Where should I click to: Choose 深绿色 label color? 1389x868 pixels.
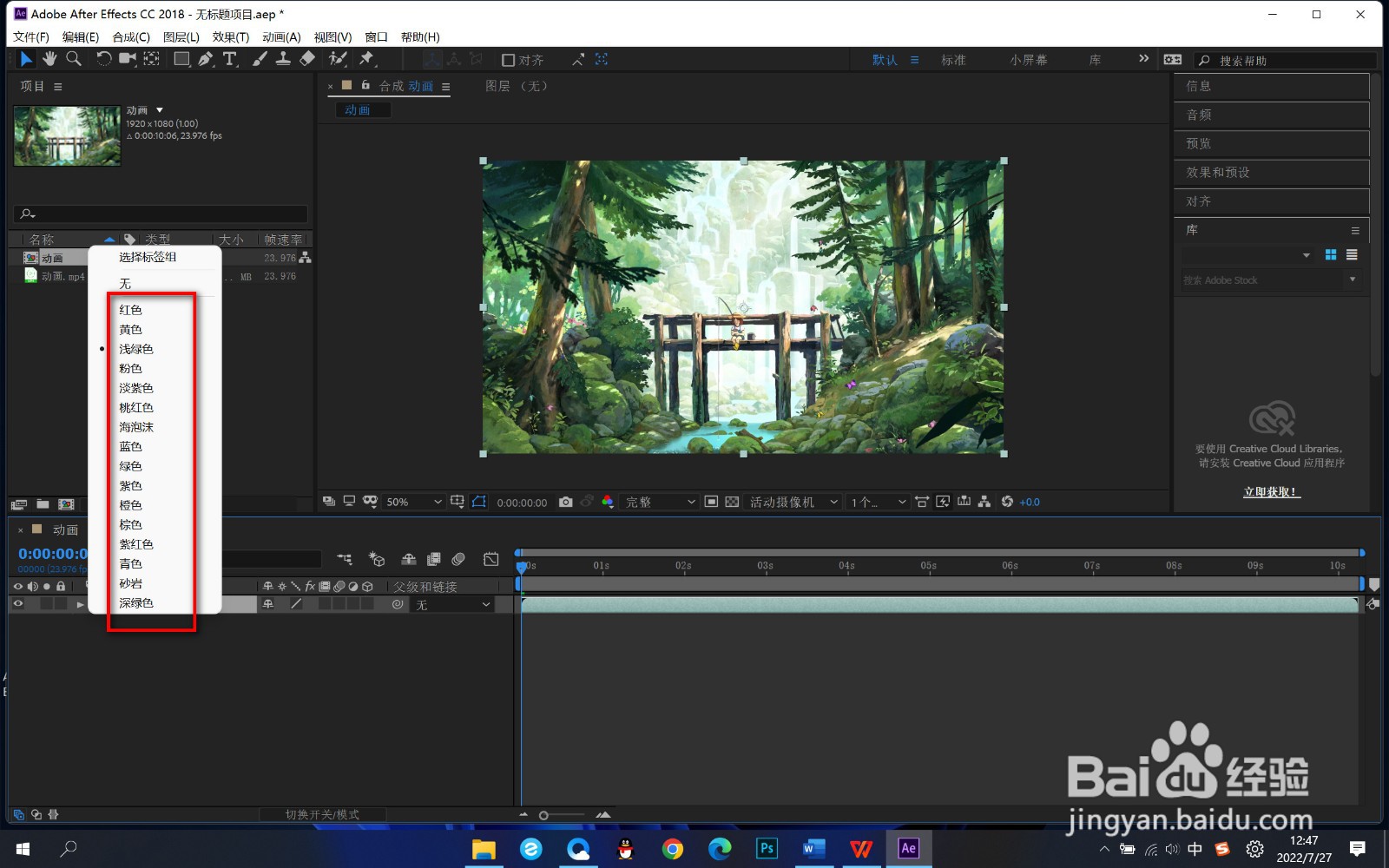(136, 602)
